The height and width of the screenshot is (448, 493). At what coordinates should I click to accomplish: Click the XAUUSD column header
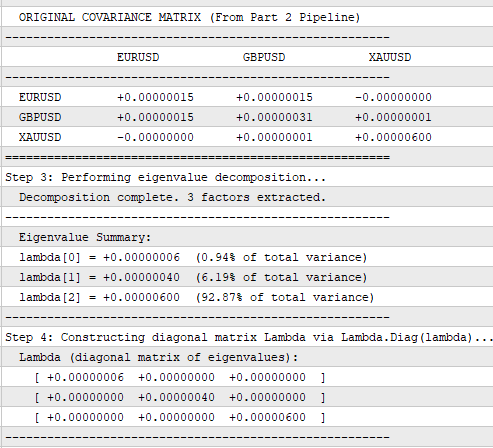point(390,57)
